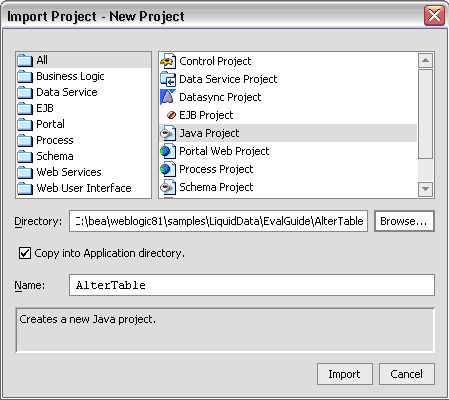Screen dimensions: 449x400
Task: Choose Datasync Project text
Action: click(220, 97)
